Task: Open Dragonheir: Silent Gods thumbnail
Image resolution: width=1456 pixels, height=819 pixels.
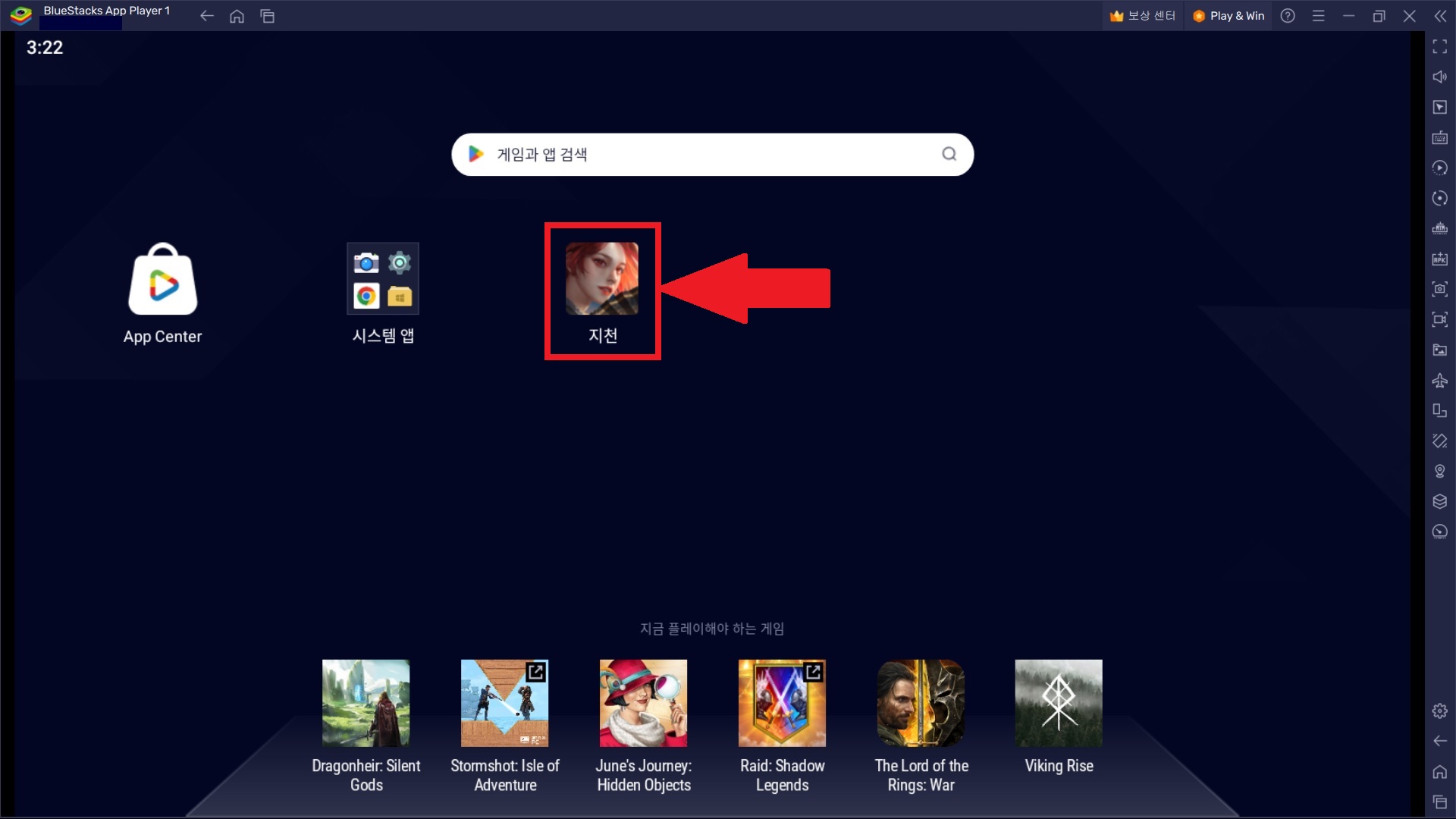Action: coord(366,703)
